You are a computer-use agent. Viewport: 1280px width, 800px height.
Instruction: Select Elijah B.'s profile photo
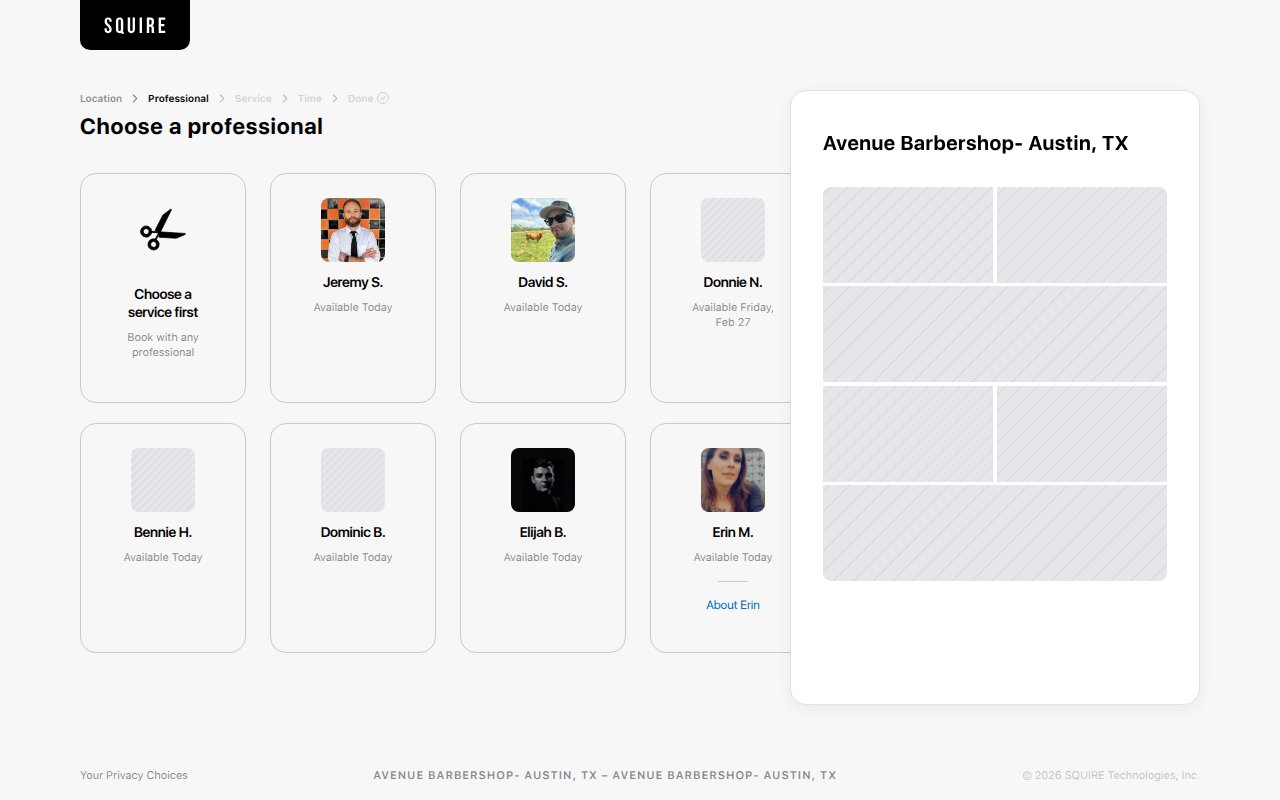[543, 480]
